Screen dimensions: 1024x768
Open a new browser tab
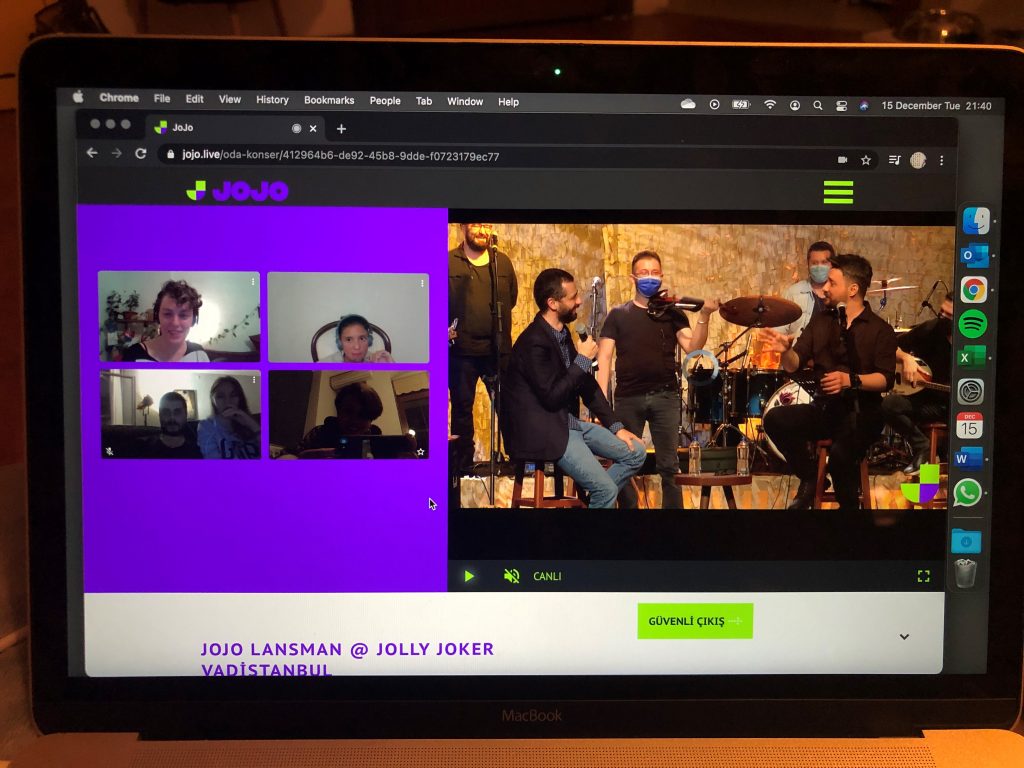341,129
